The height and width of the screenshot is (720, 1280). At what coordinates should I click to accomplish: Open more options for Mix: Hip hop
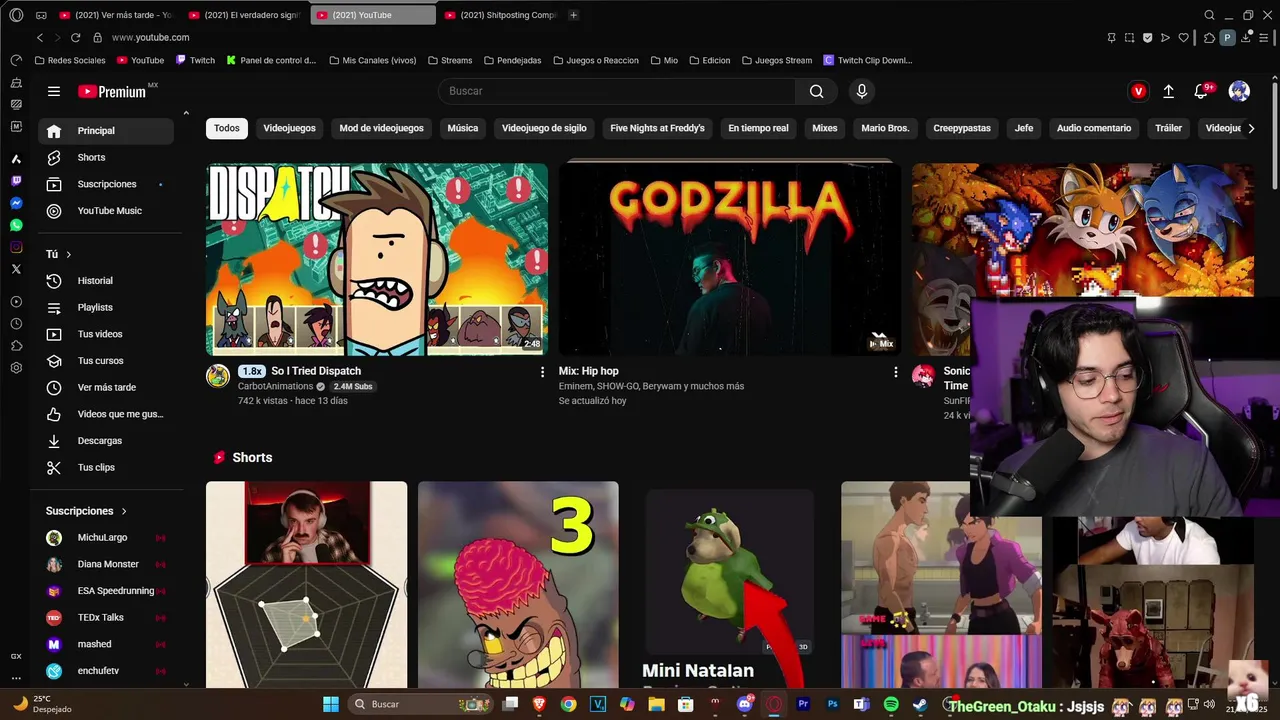coord(896,372)
